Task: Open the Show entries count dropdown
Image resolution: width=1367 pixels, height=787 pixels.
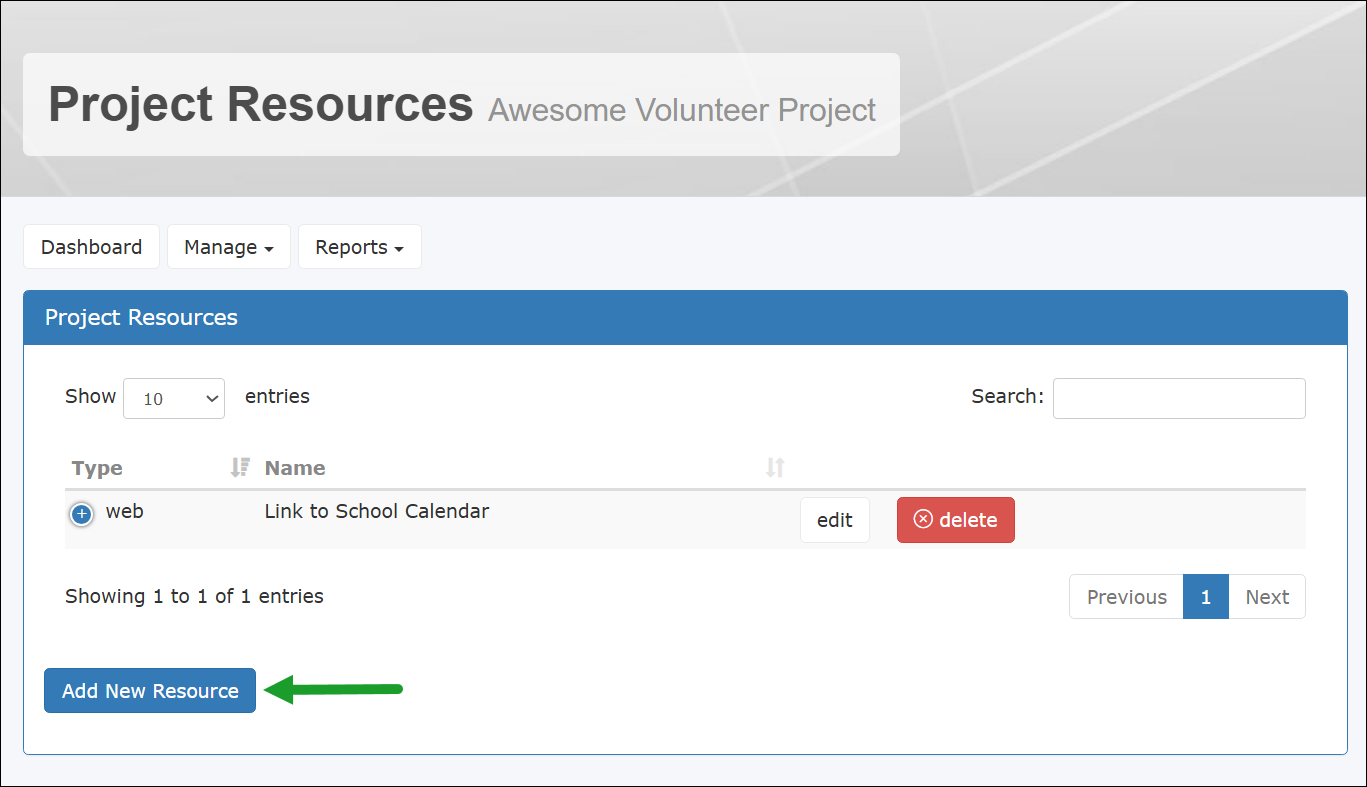Action: [174, 398]
